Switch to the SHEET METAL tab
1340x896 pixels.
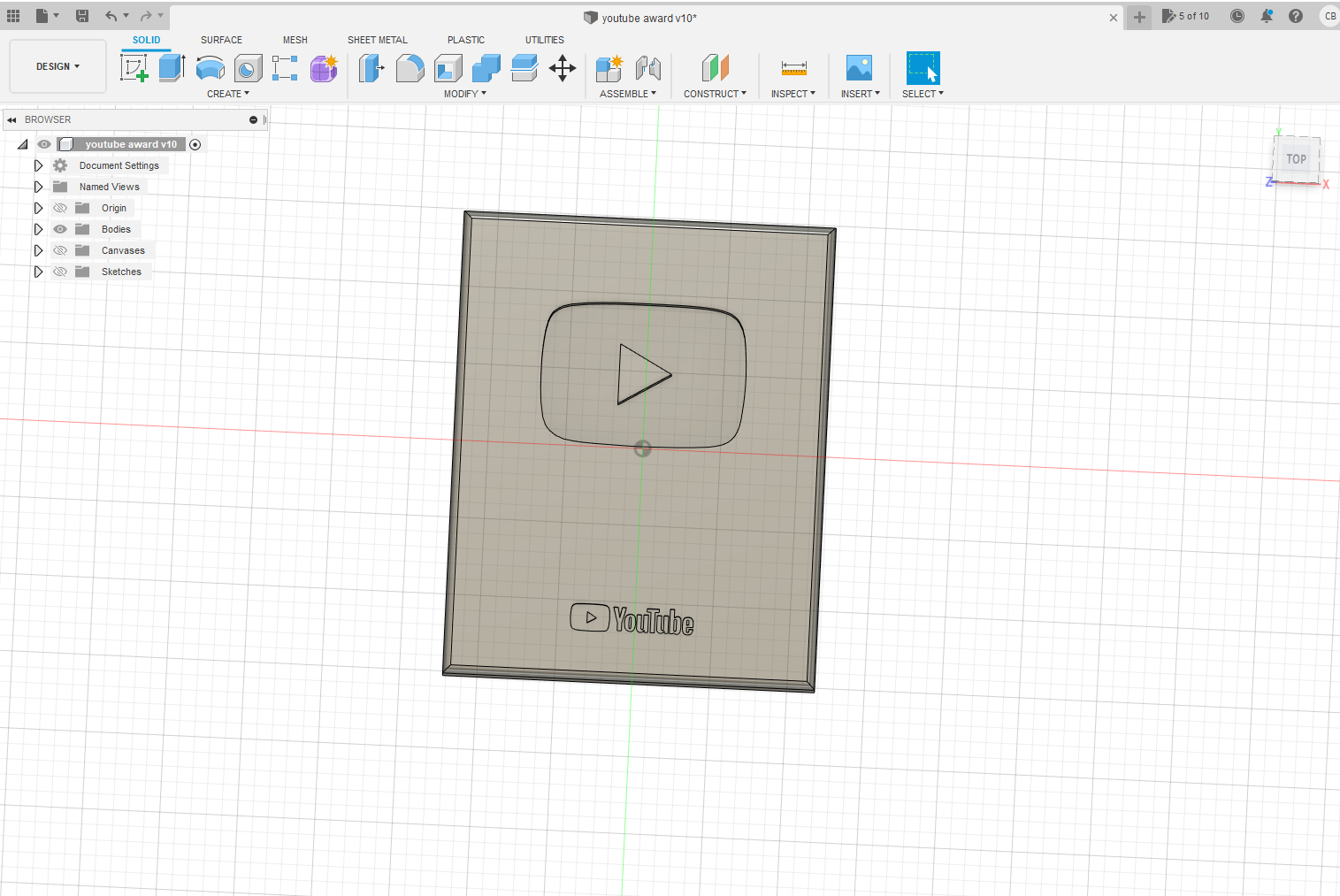tap(378, 40)
